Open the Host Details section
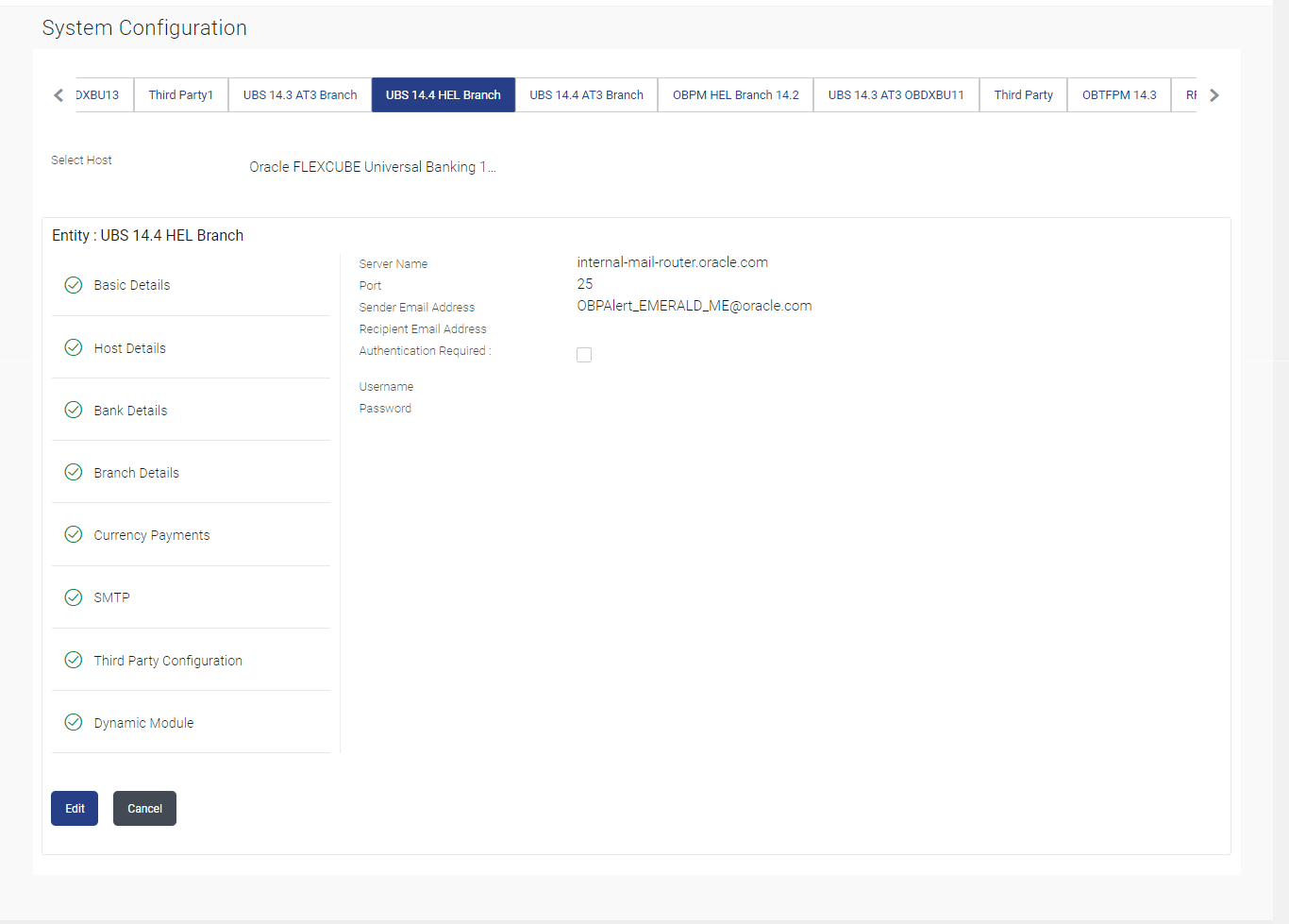Image resolution: width=1289 pixels, height=924 pixels. point(192,347)
